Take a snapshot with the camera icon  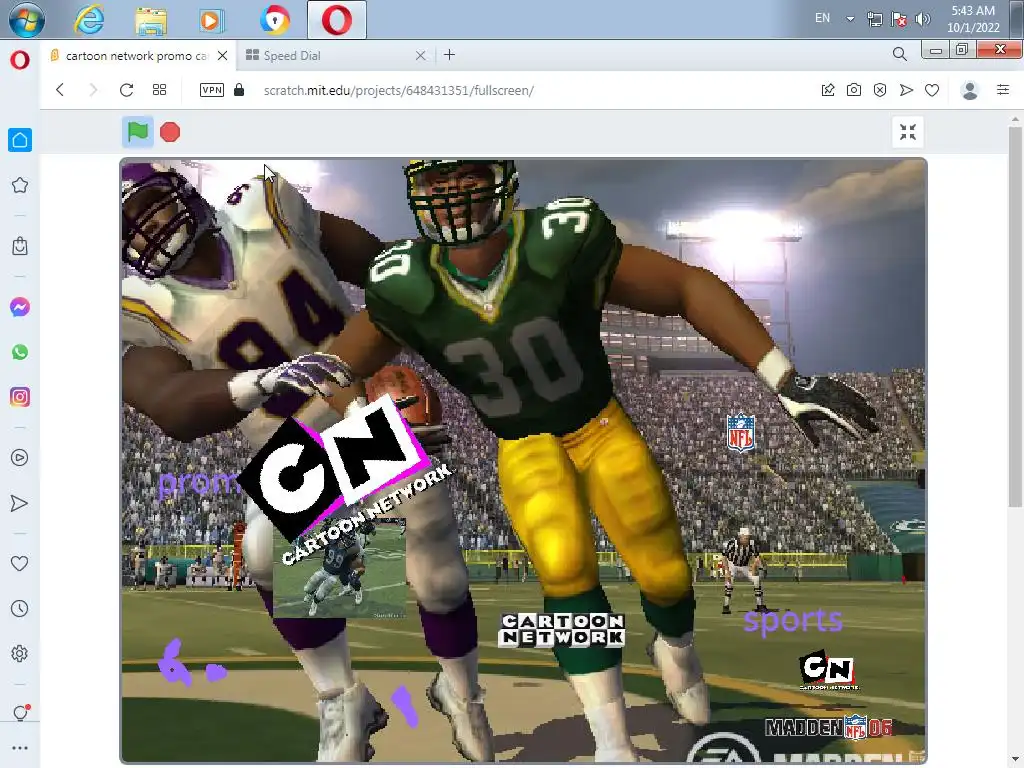pyautogui.click(x=854, y=90)
